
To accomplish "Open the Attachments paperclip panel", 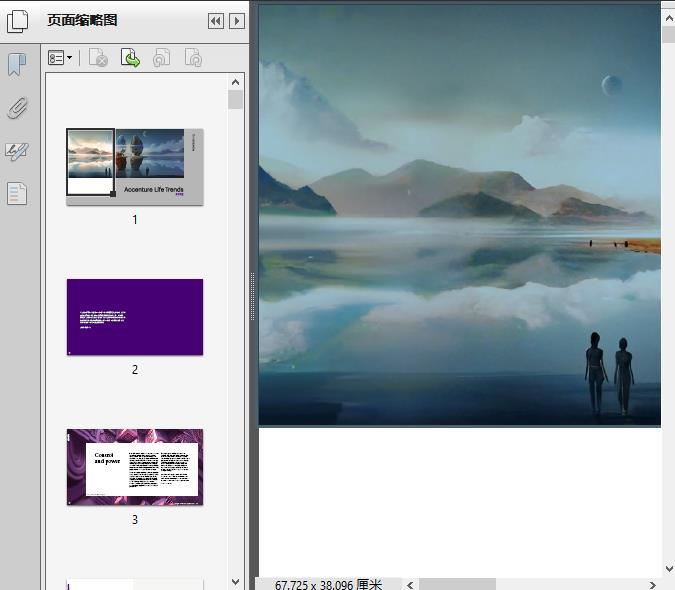I will (x=17, y=108).
